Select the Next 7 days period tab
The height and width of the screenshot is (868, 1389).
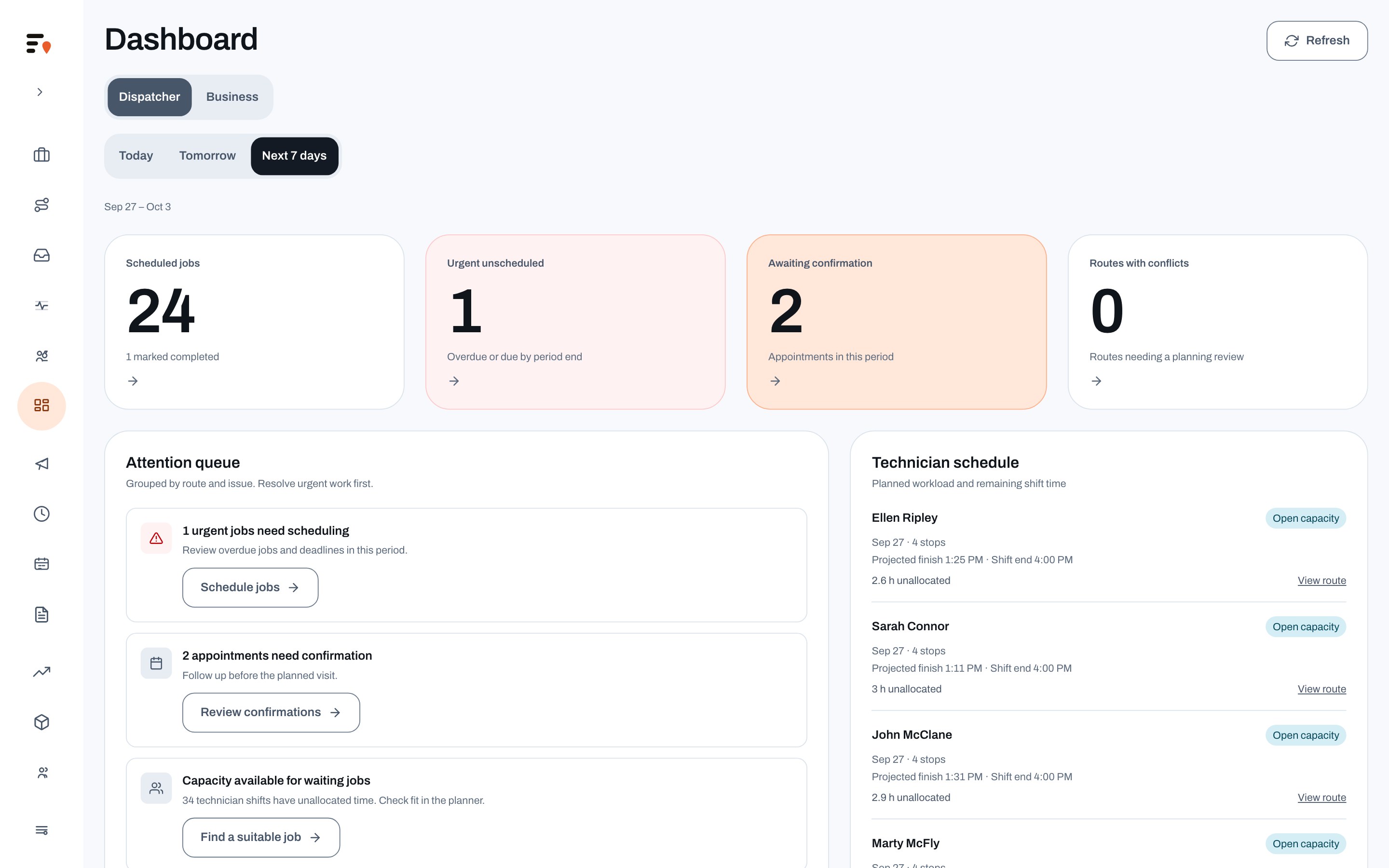[x=294, y=156]
